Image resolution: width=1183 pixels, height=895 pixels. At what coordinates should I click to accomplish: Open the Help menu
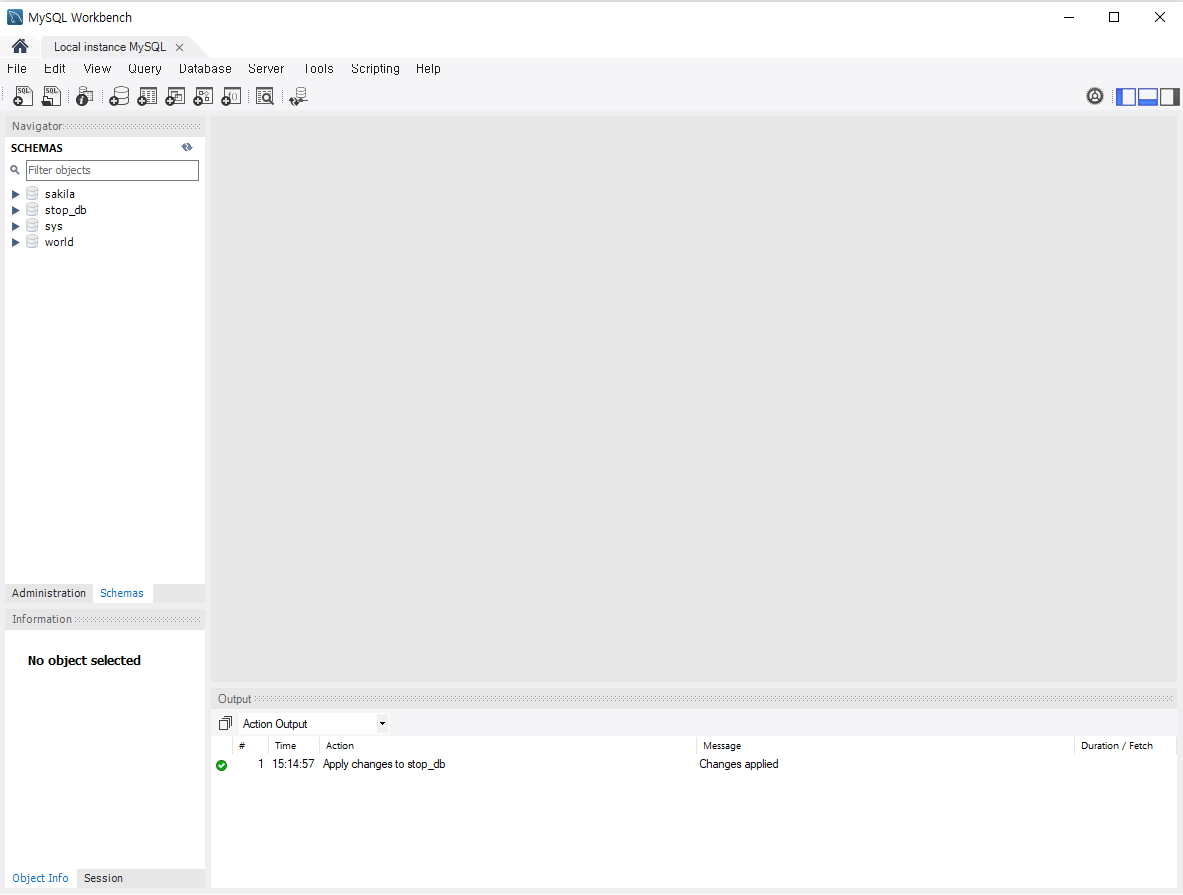click(x=428, y=69)
